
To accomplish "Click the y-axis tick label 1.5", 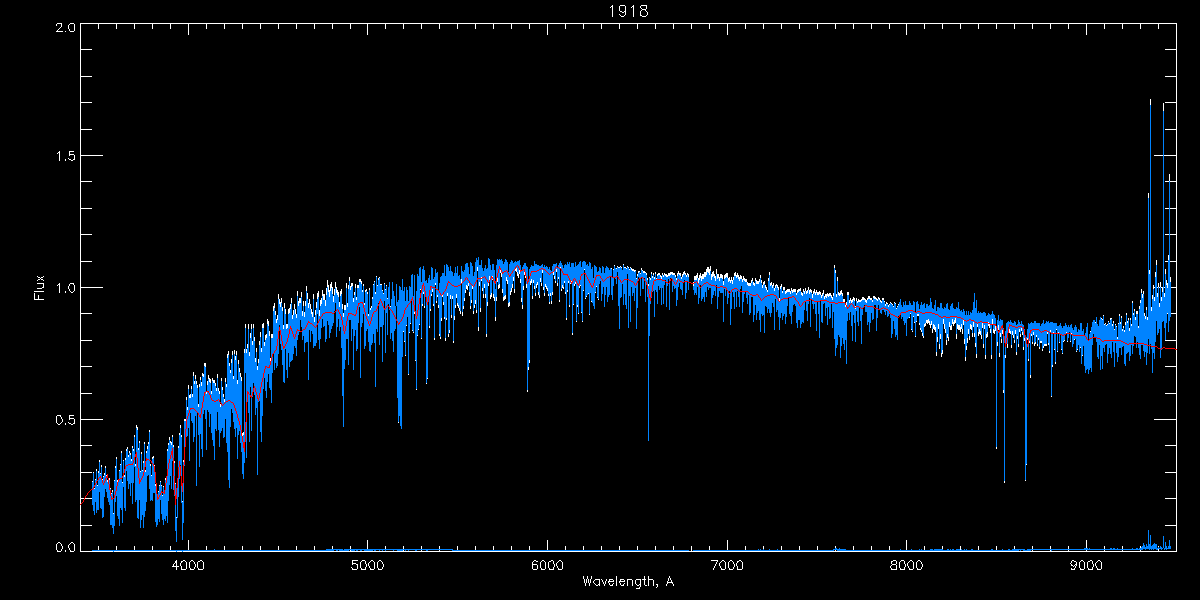I will pyautogui.click(x=66, y=156).
